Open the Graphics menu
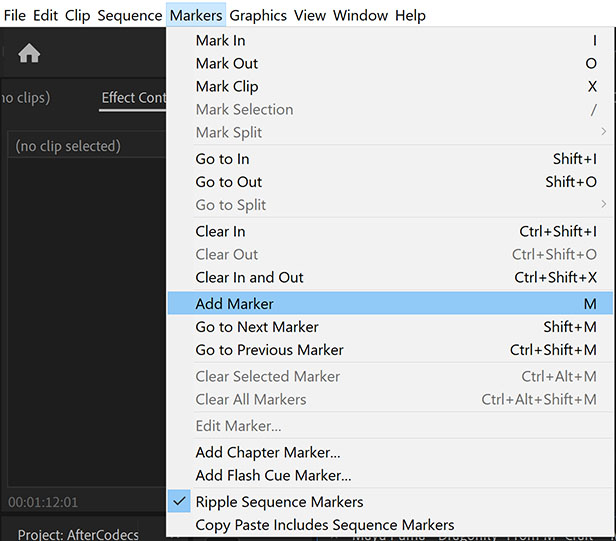 [x=258, y=15]
